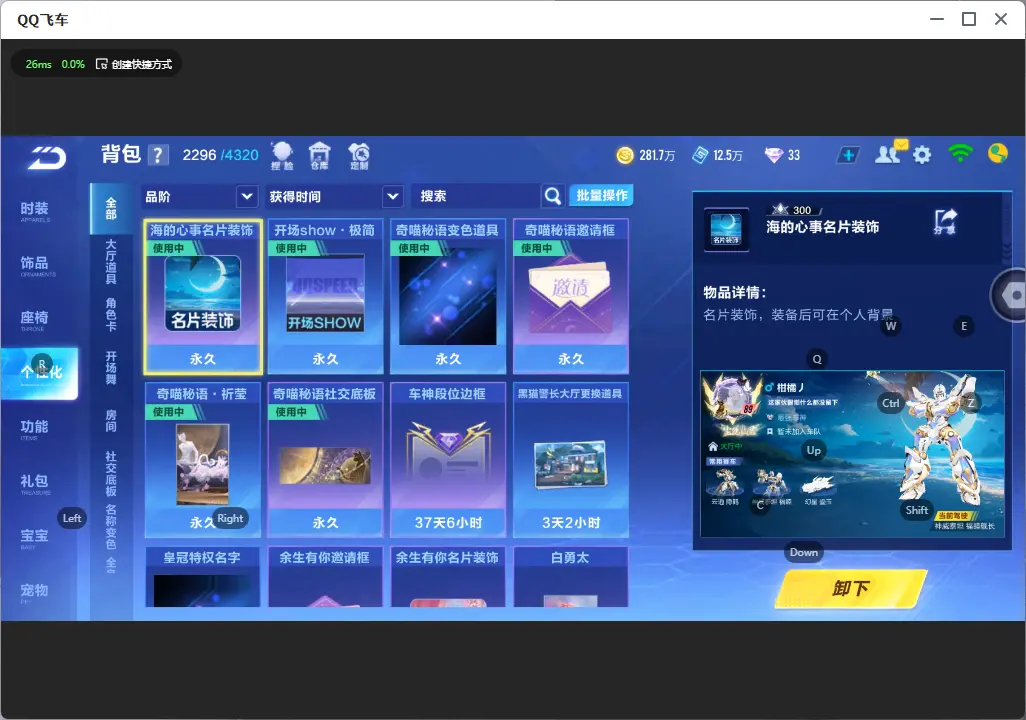Click the 281.7万 gold amount
1026x720 pixels.
tap(657, 155)
